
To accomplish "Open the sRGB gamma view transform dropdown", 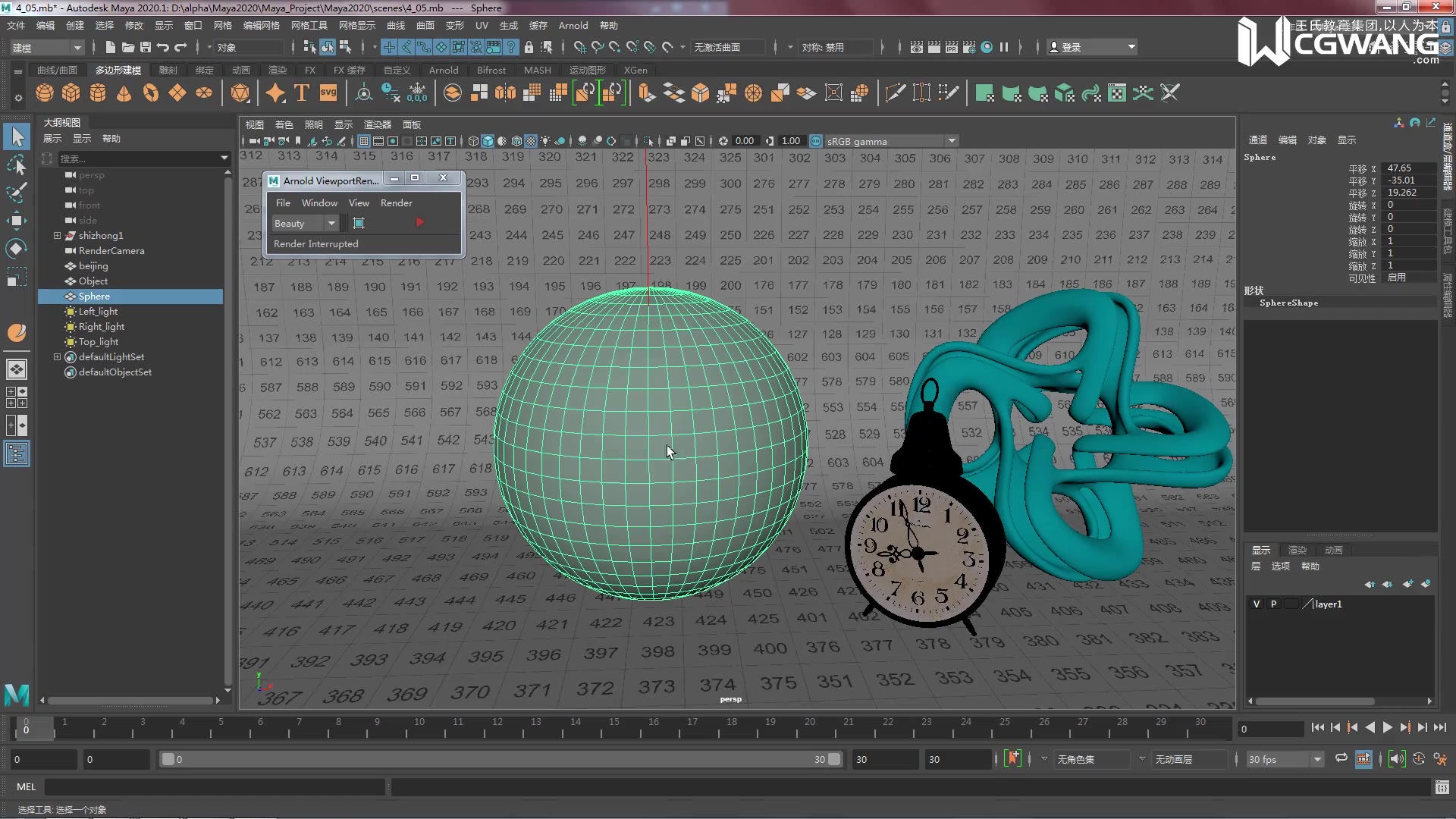I will (x=892, y=141).
